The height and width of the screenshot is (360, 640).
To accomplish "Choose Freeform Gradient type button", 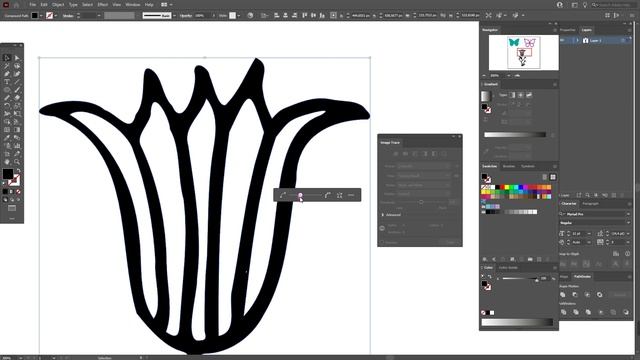I will point(529,95).
